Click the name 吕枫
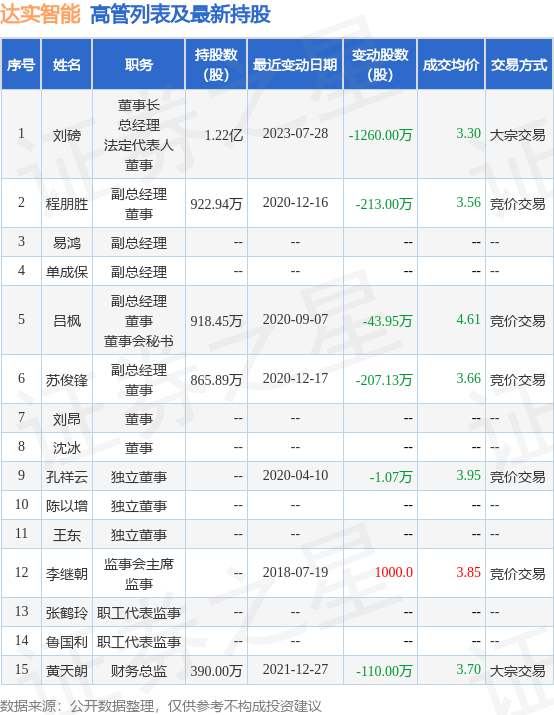 [x=67, y=321]
